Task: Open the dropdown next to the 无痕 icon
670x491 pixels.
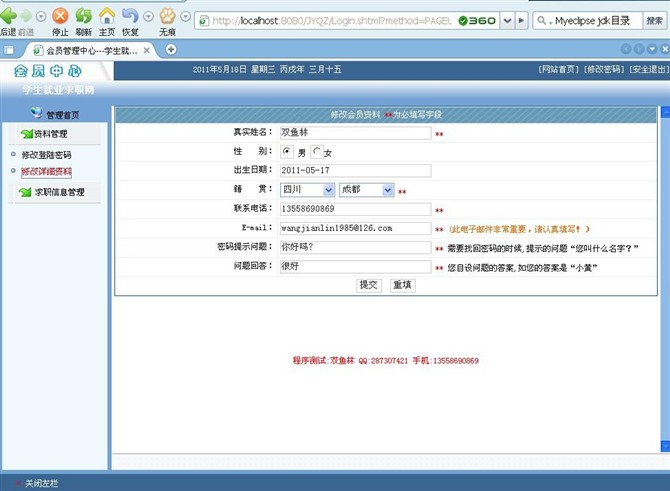Action: pos(185,17)
